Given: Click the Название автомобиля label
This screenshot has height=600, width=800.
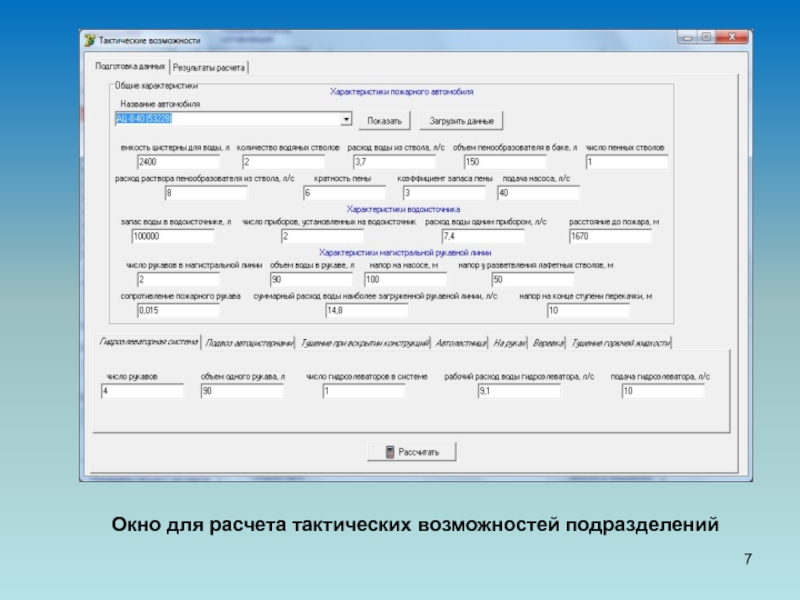Looking at the screenshot, I should coord(160,104).
